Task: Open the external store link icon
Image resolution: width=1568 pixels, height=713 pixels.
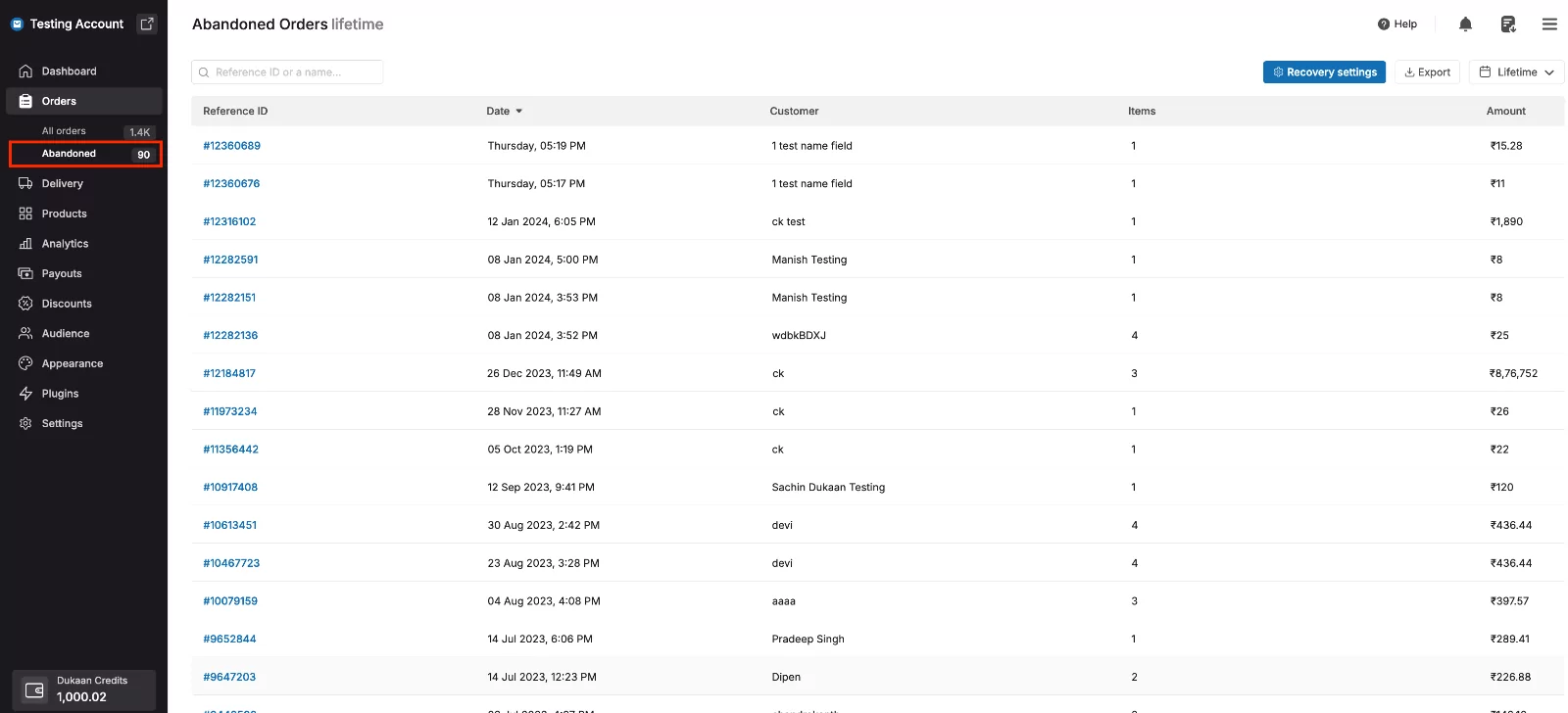Action: pyautogui.click(x=147, y=24)
